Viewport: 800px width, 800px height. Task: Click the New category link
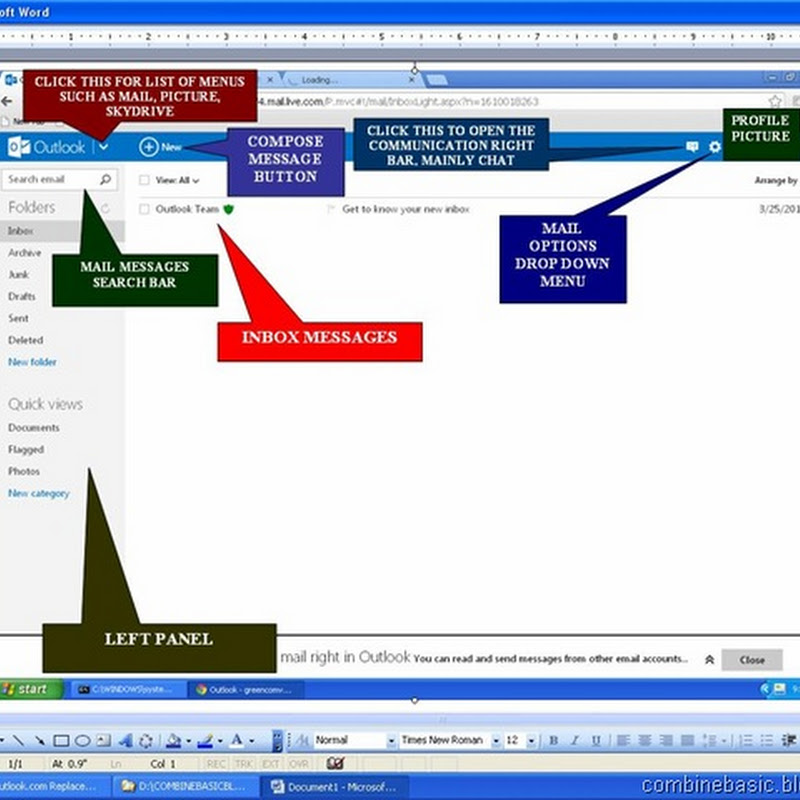pos(39,493)
